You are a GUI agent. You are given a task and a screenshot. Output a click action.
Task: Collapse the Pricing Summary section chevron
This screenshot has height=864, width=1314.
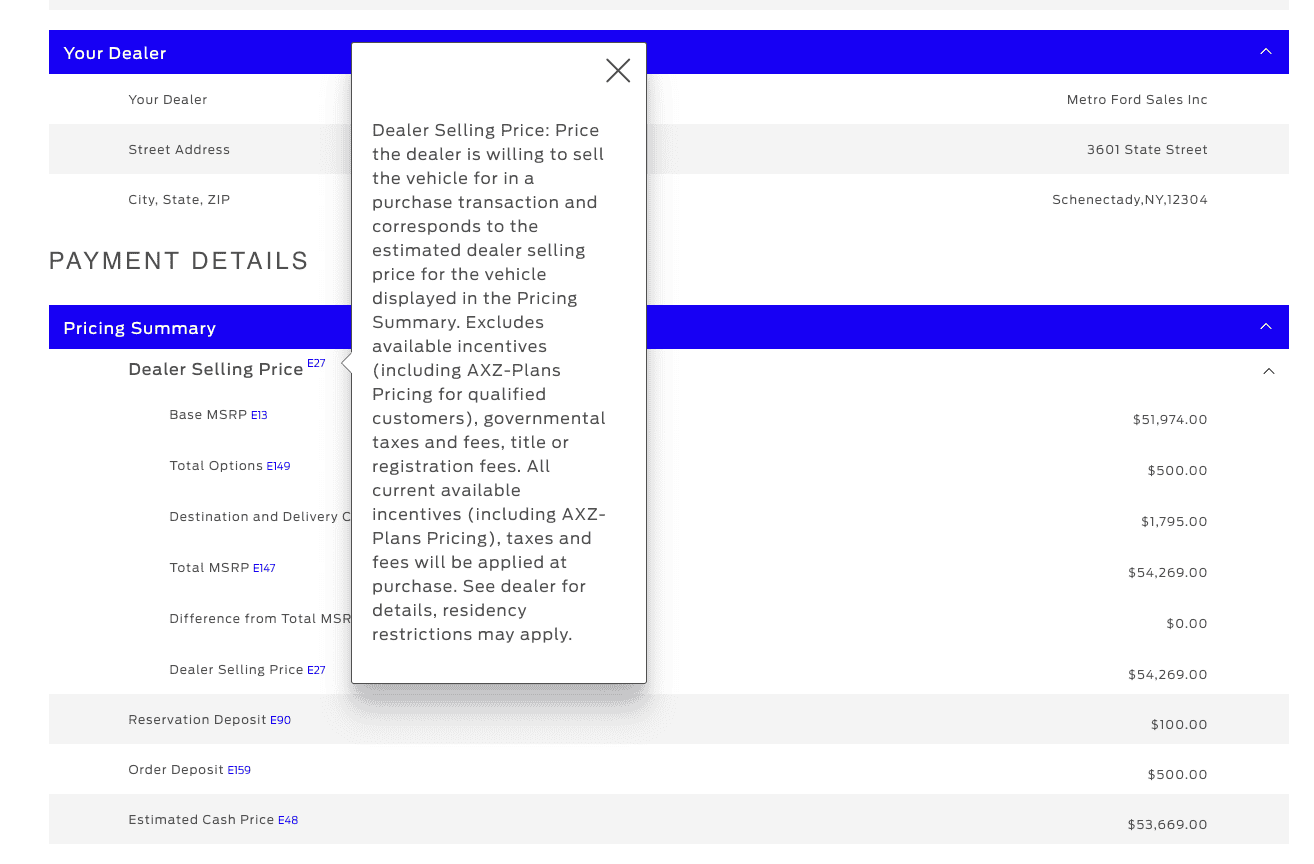[1266, 327]
